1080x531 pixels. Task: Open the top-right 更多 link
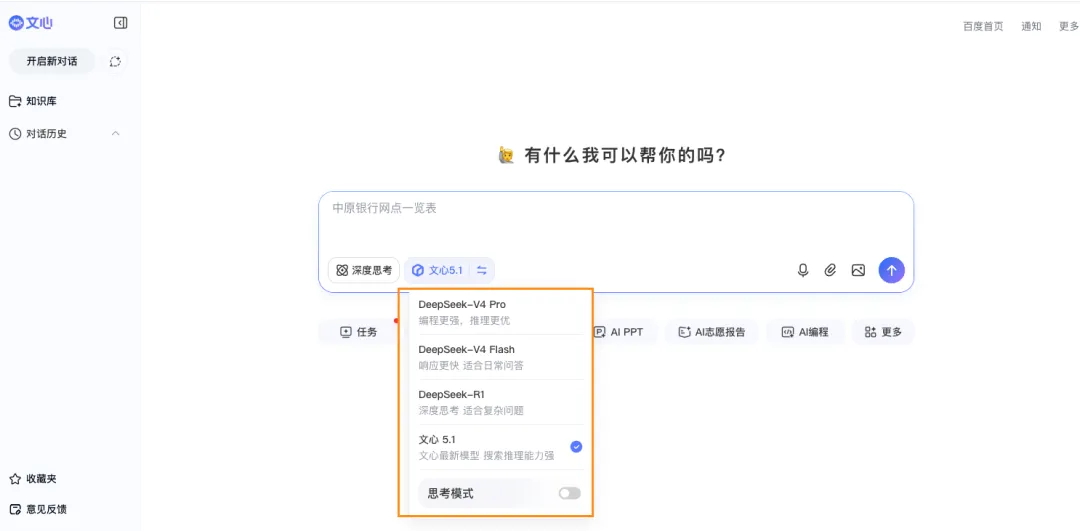pos(1069,26)
